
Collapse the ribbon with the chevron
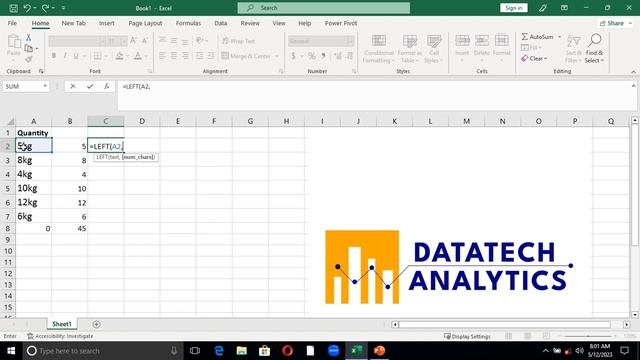click(633, 72)
